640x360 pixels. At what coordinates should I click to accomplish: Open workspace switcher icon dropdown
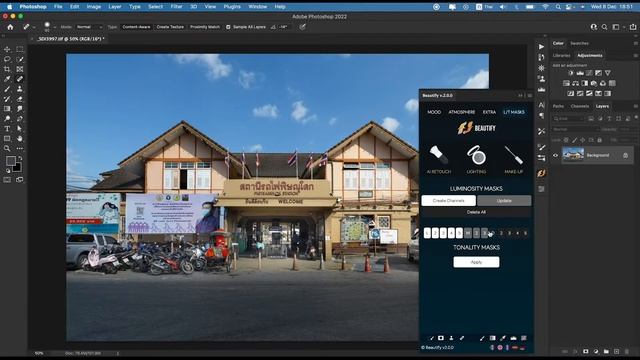(617, 27)
